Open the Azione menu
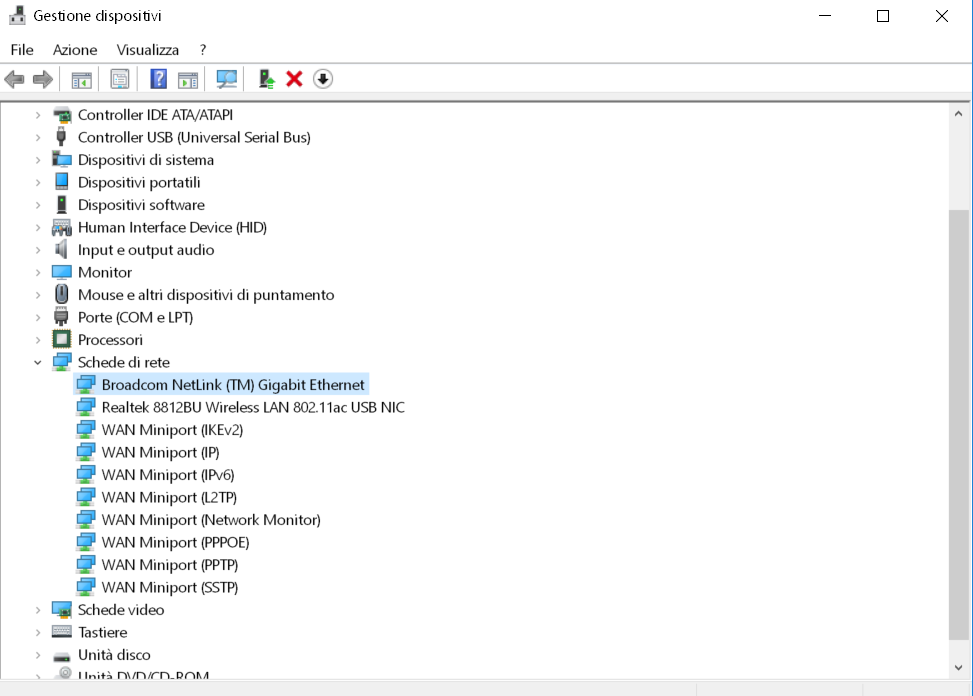The image size is (973, 696). pyautogui.click(x=75, y=50)
